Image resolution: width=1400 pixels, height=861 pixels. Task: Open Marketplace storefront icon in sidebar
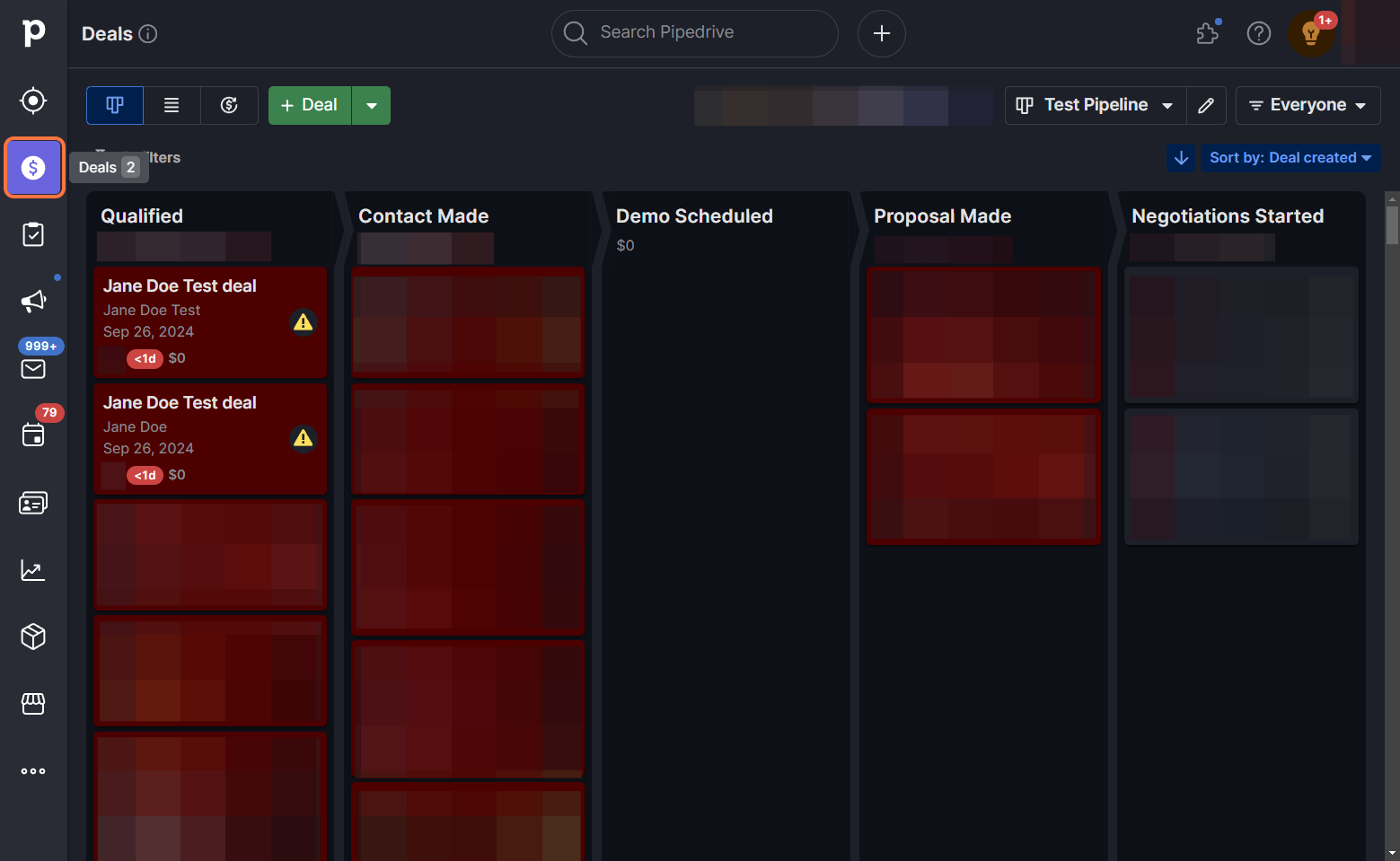[33, 704]
